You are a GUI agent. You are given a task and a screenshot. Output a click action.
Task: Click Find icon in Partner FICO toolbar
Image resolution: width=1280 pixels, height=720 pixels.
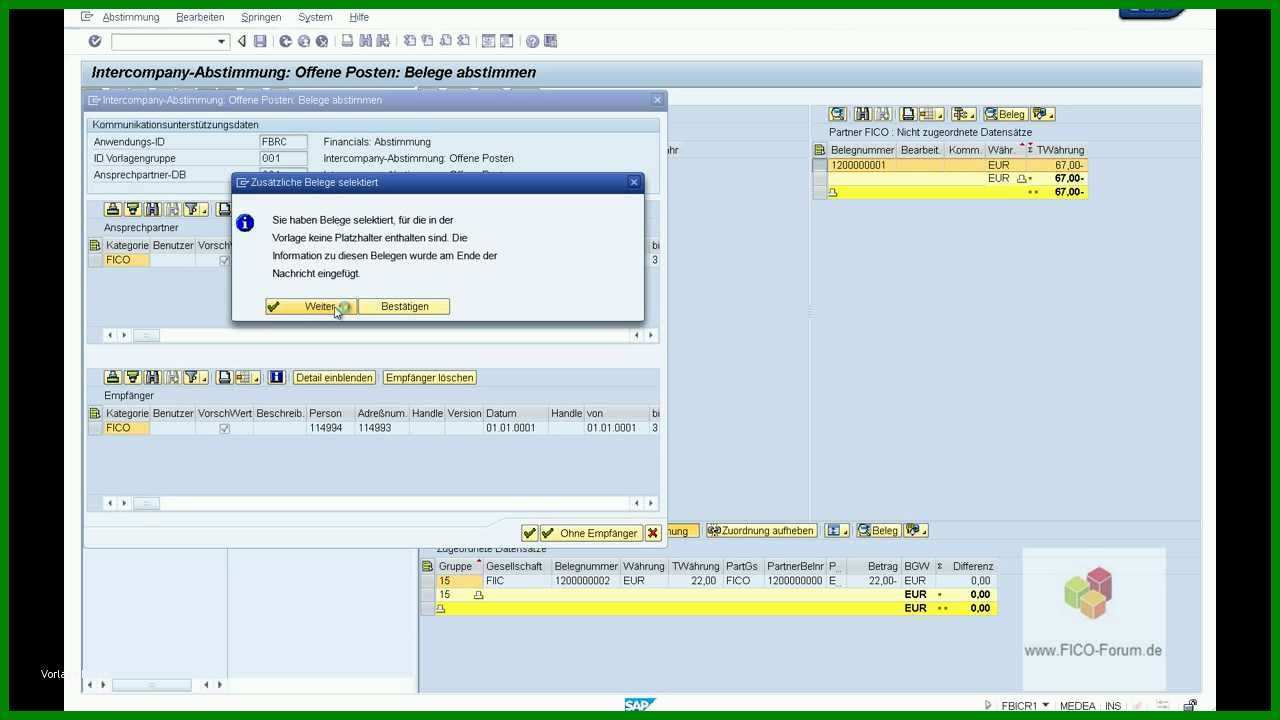click(x=861, y=114)
